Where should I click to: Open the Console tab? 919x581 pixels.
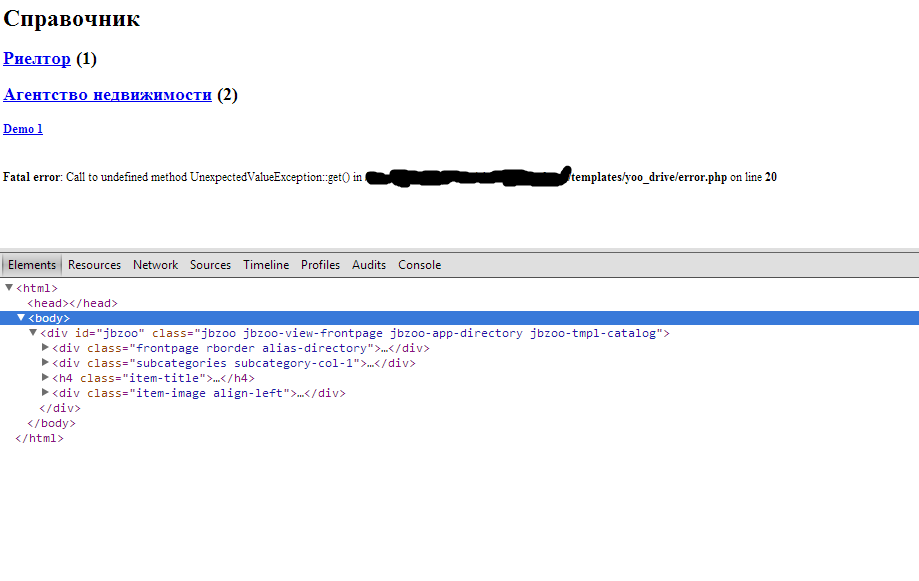tap(419, 265)
